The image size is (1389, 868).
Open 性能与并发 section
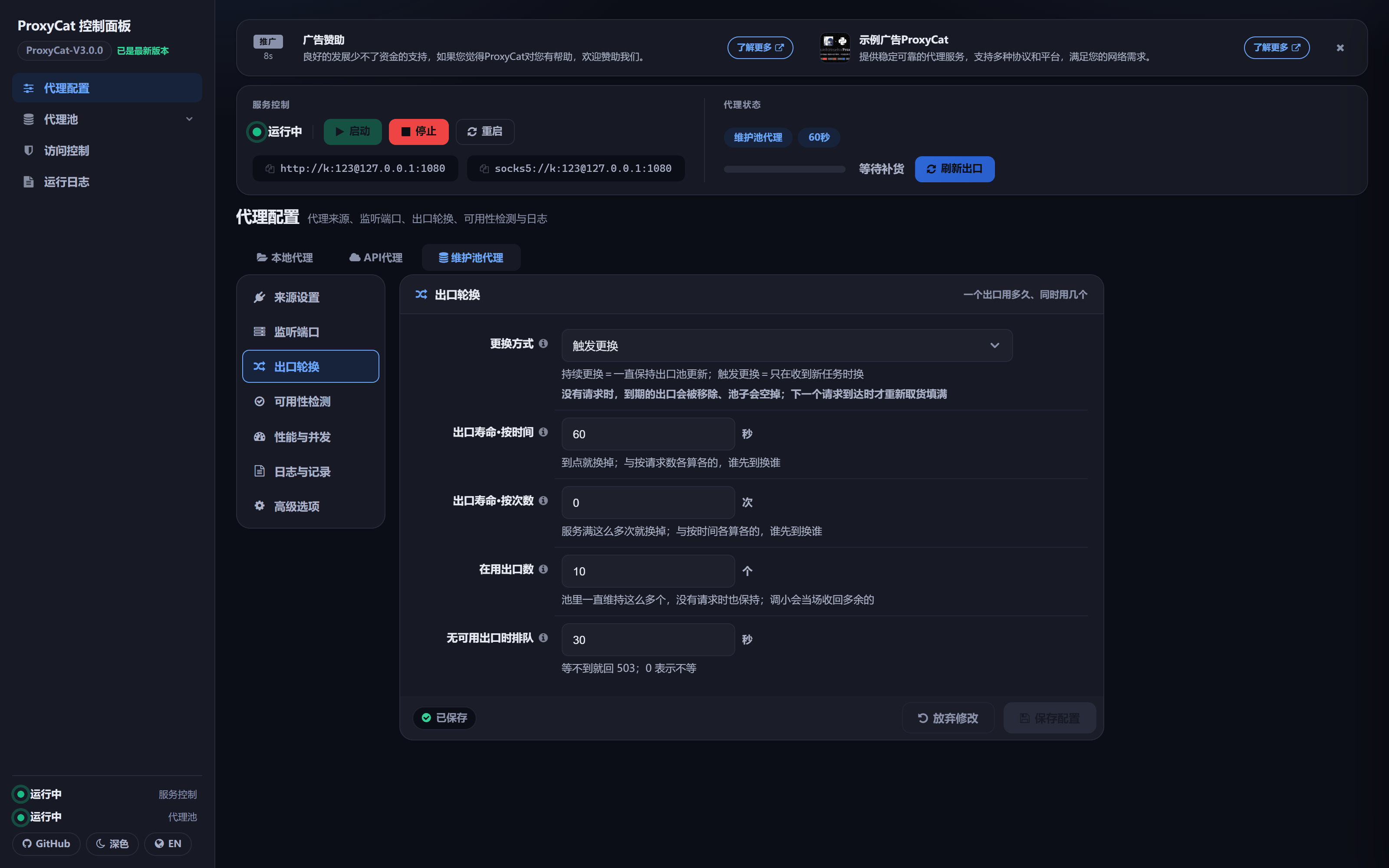point(310,437)
